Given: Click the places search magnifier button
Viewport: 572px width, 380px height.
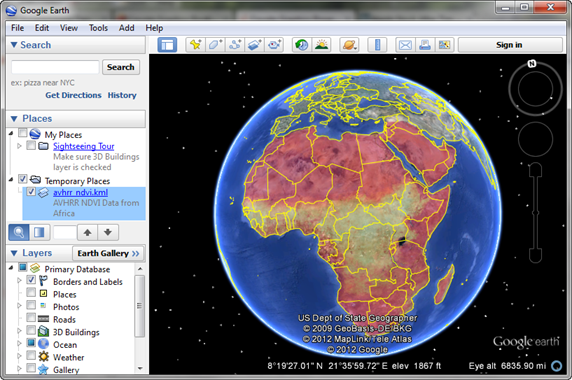Looking at the screenshot, I should tap(19, 232).
